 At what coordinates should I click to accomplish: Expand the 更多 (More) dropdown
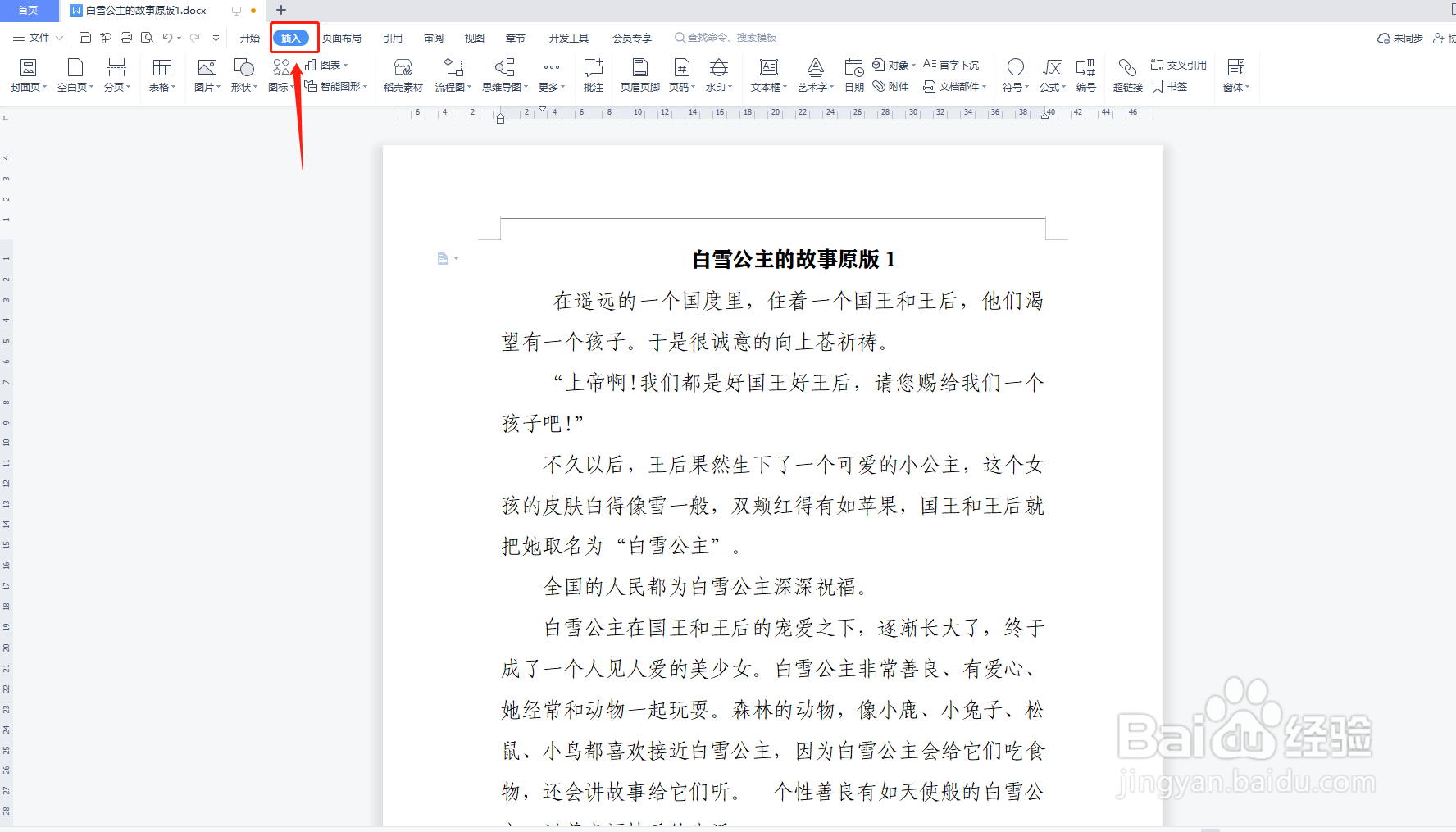tap(552, 75)
